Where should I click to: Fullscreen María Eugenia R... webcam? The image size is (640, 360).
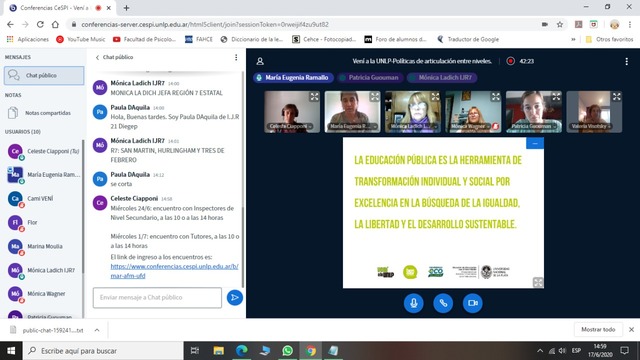[x=375, y=97]
